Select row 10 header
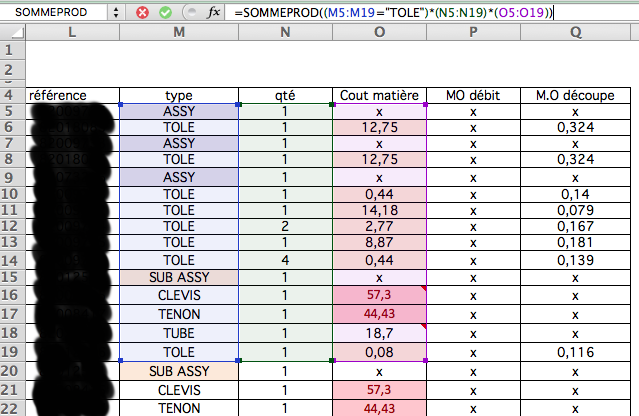This screenshot has height=416, width=639. click(13, 194)
